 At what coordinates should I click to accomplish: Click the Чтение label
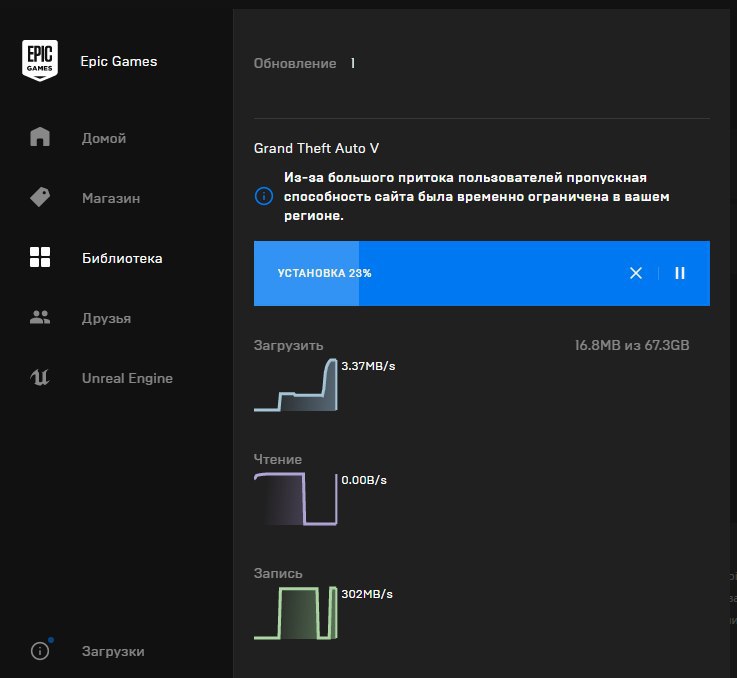(x=278, y=459)
